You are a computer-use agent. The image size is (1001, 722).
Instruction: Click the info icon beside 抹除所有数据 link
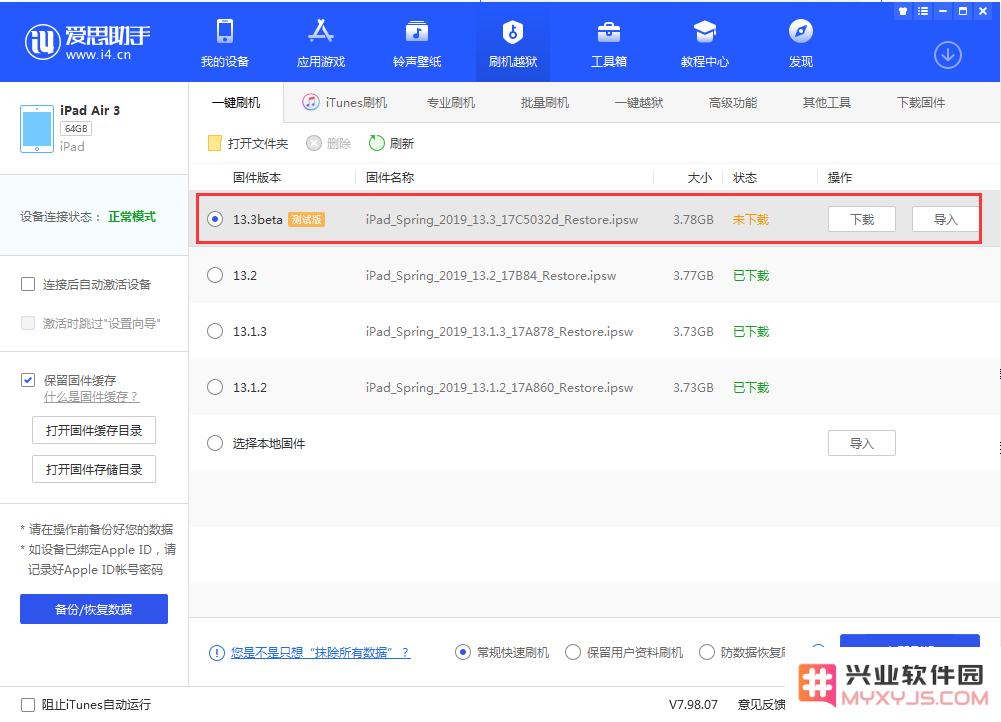point(217,652)
